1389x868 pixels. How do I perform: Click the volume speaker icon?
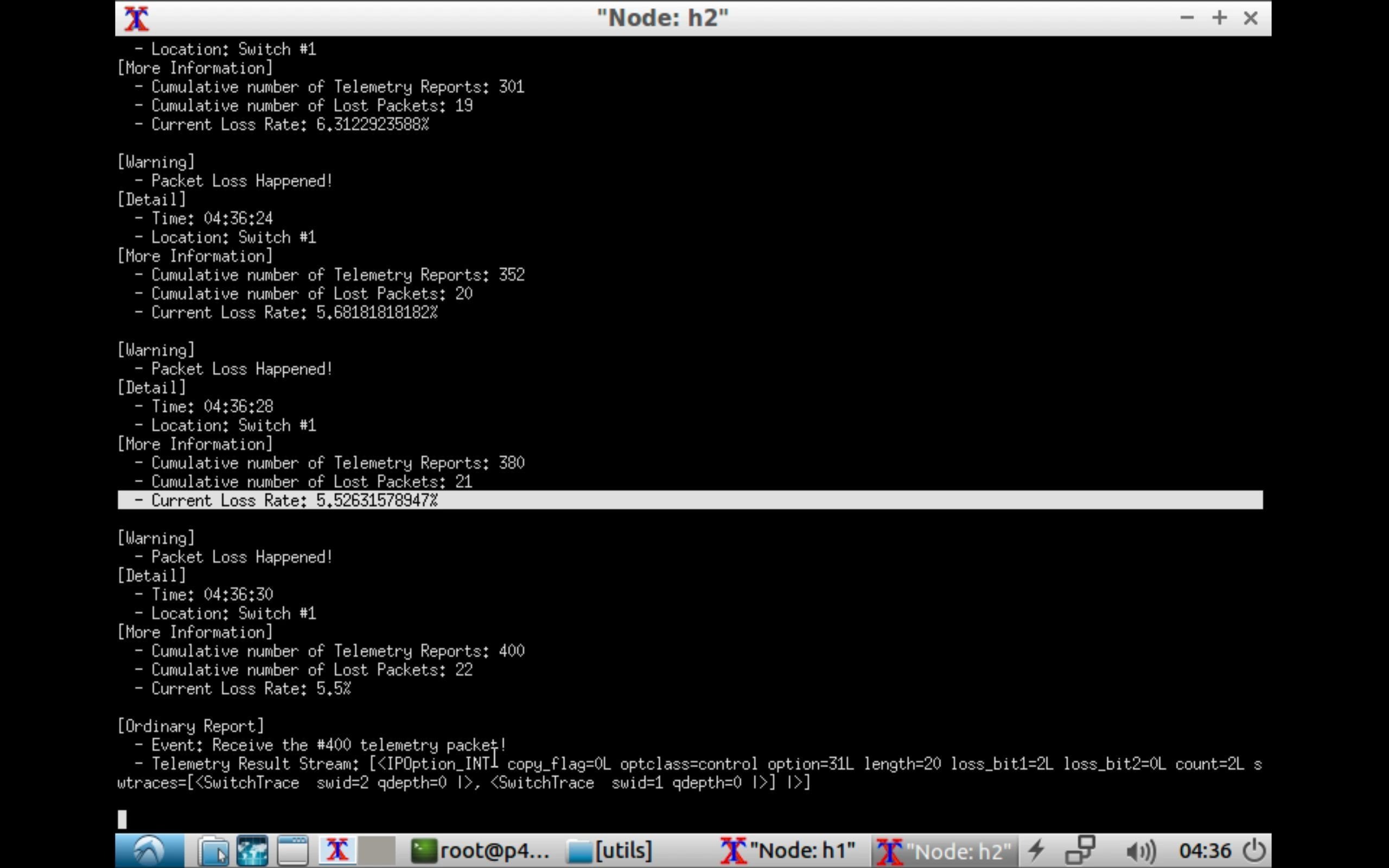coord(1140,851)
